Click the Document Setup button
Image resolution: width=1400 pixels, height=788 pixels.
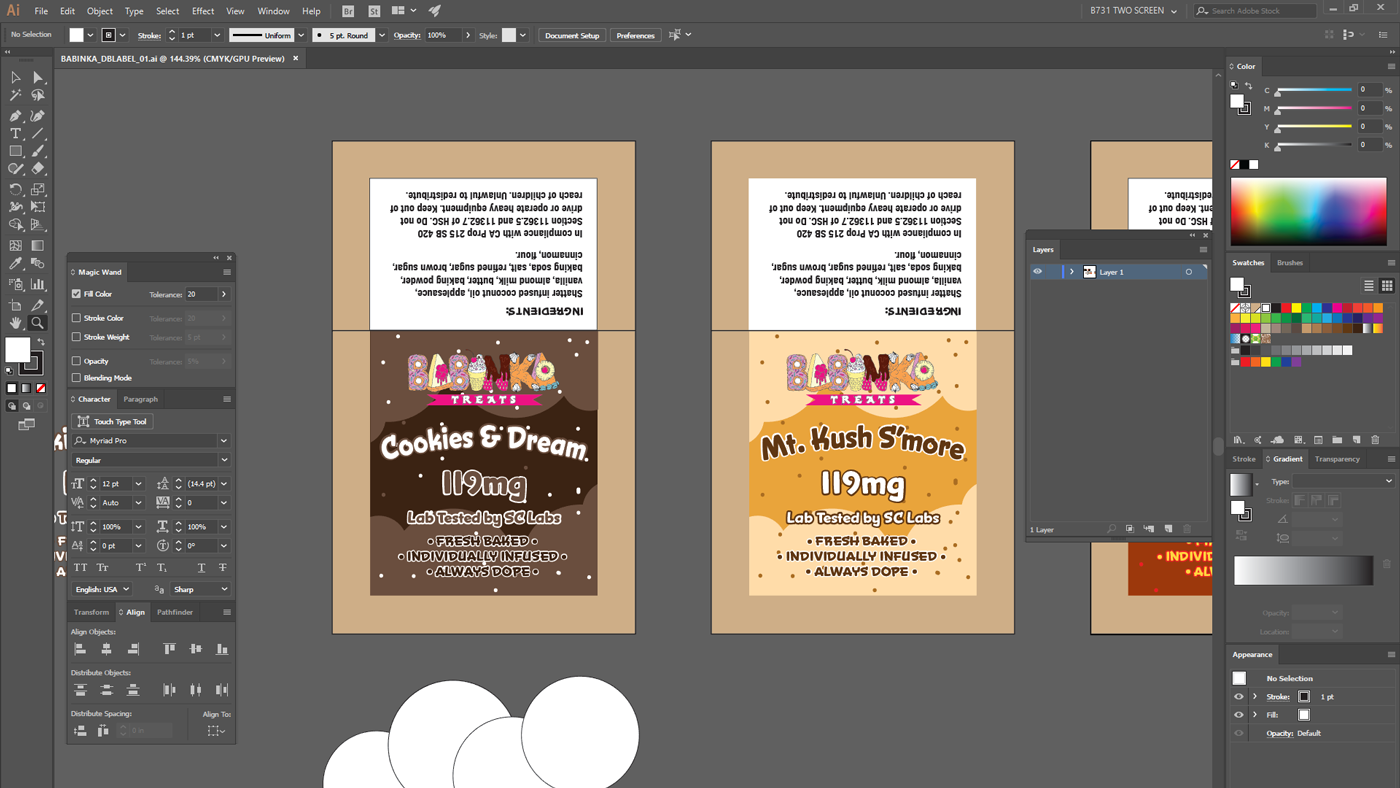click(572, 35)
